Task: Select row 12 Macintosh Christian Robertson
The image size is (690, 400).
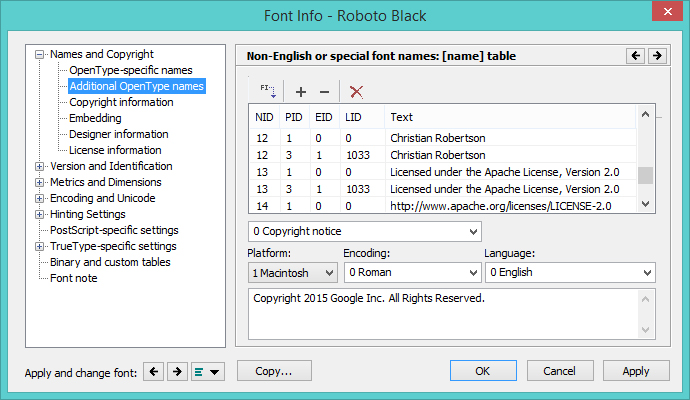Action: click(443, 138)
